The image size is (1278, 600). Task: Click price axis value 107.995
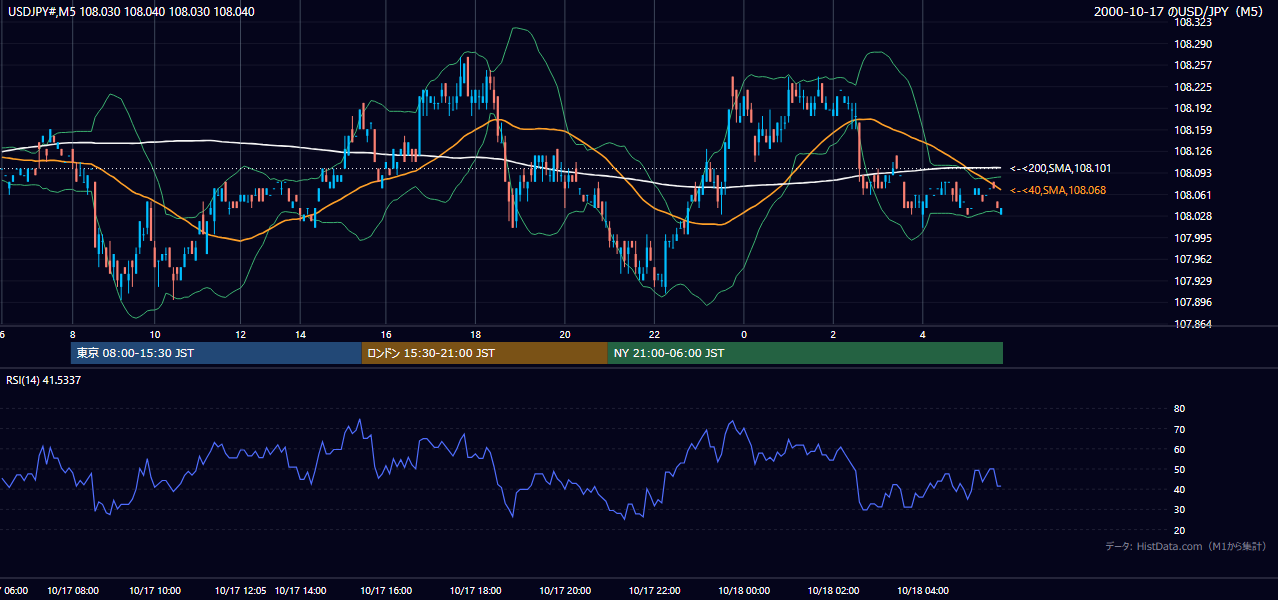(1193, 238)
